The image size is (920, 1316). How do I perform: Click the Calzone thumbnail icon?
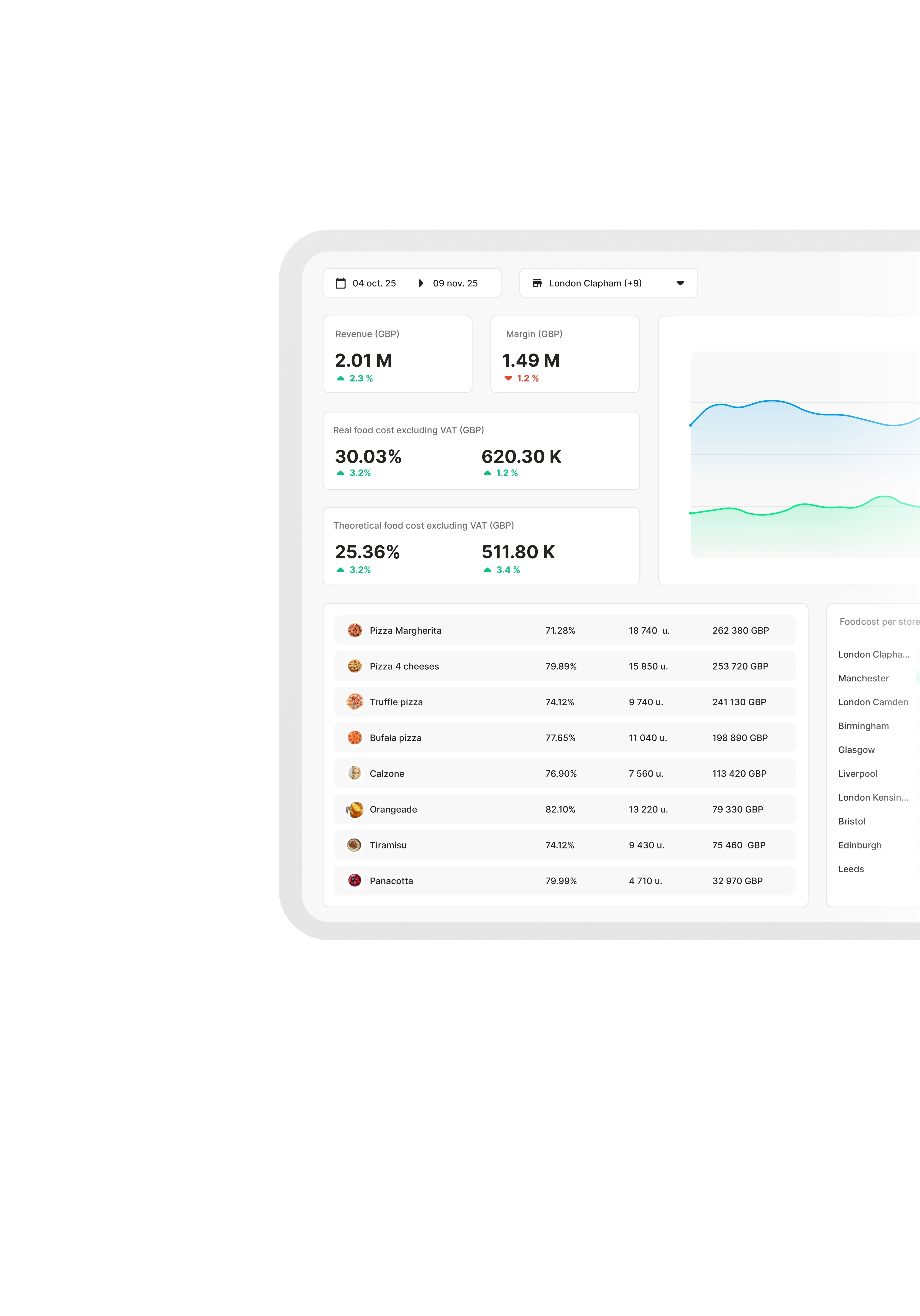click(x=355, y=773)
